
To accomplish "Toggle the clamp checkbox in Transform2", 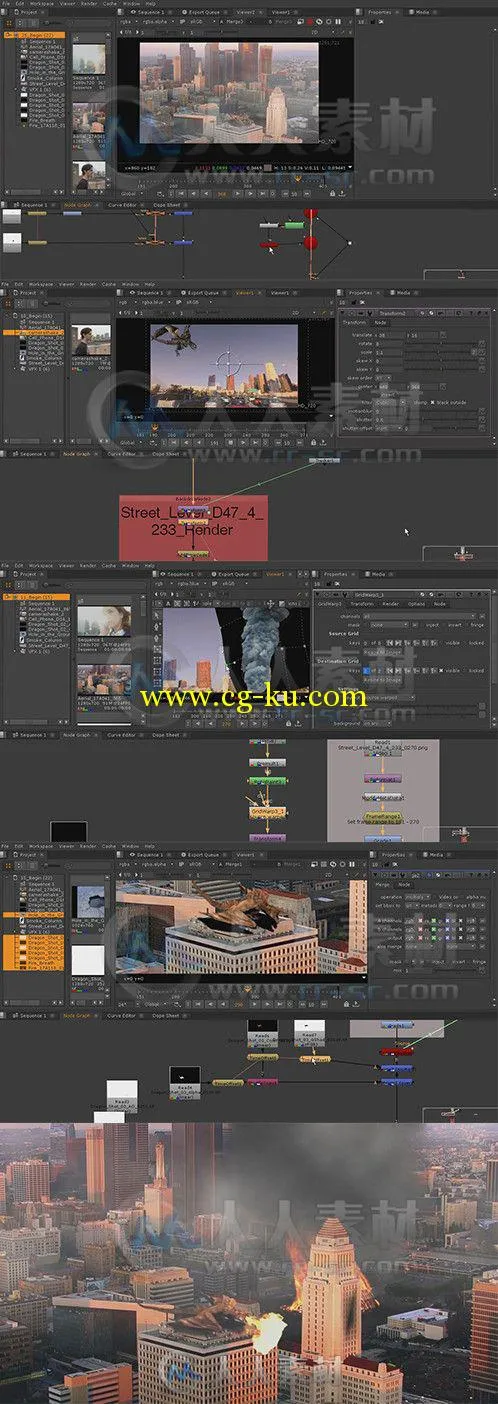I will (x=410, y=402).
